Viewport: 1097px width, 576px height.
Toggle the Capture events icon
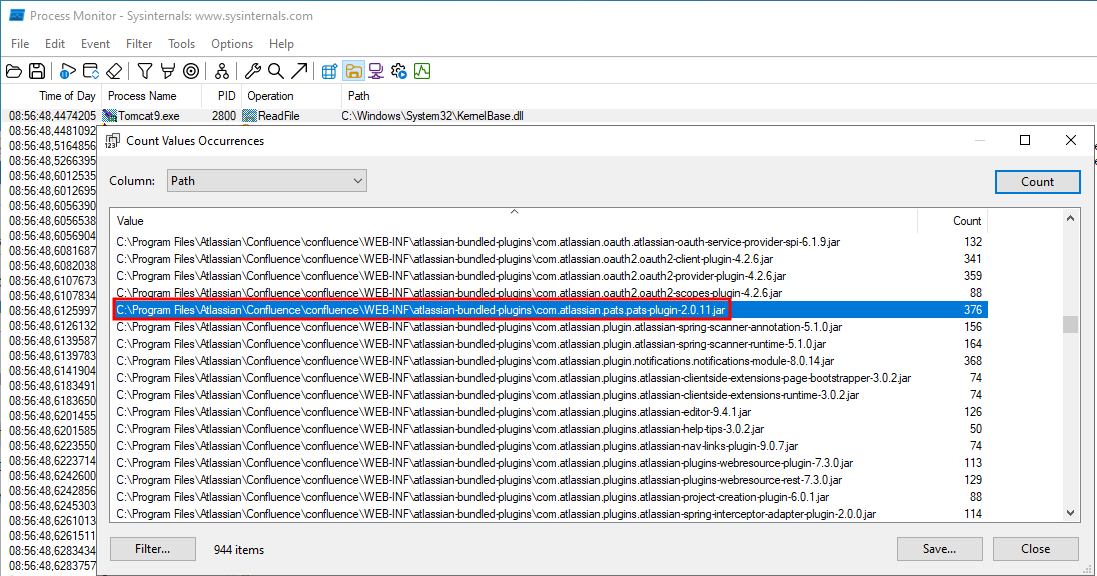point(68,71)
